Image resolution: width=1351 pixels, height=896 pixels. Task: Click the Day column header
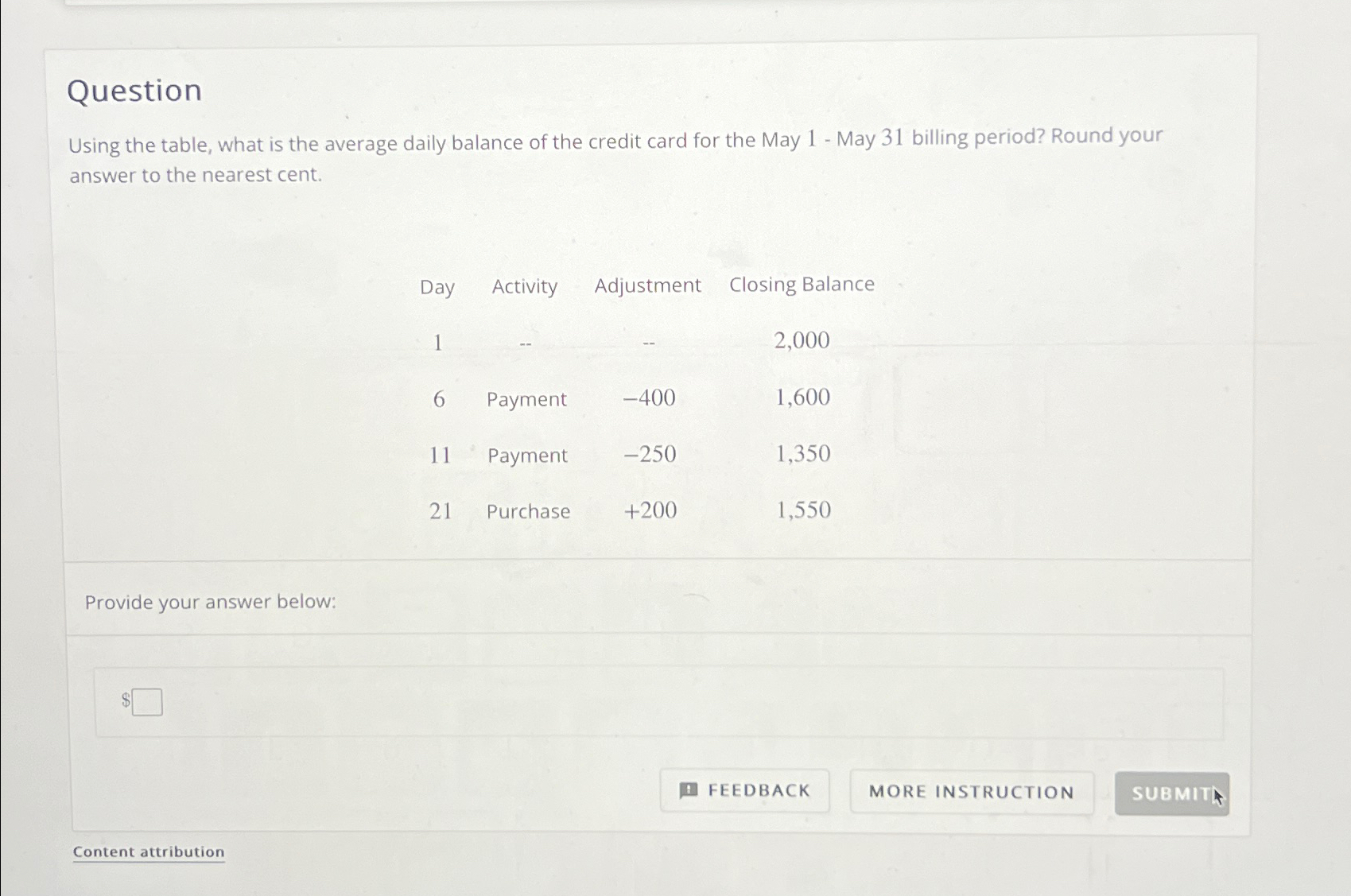click(x=437, y=287)
